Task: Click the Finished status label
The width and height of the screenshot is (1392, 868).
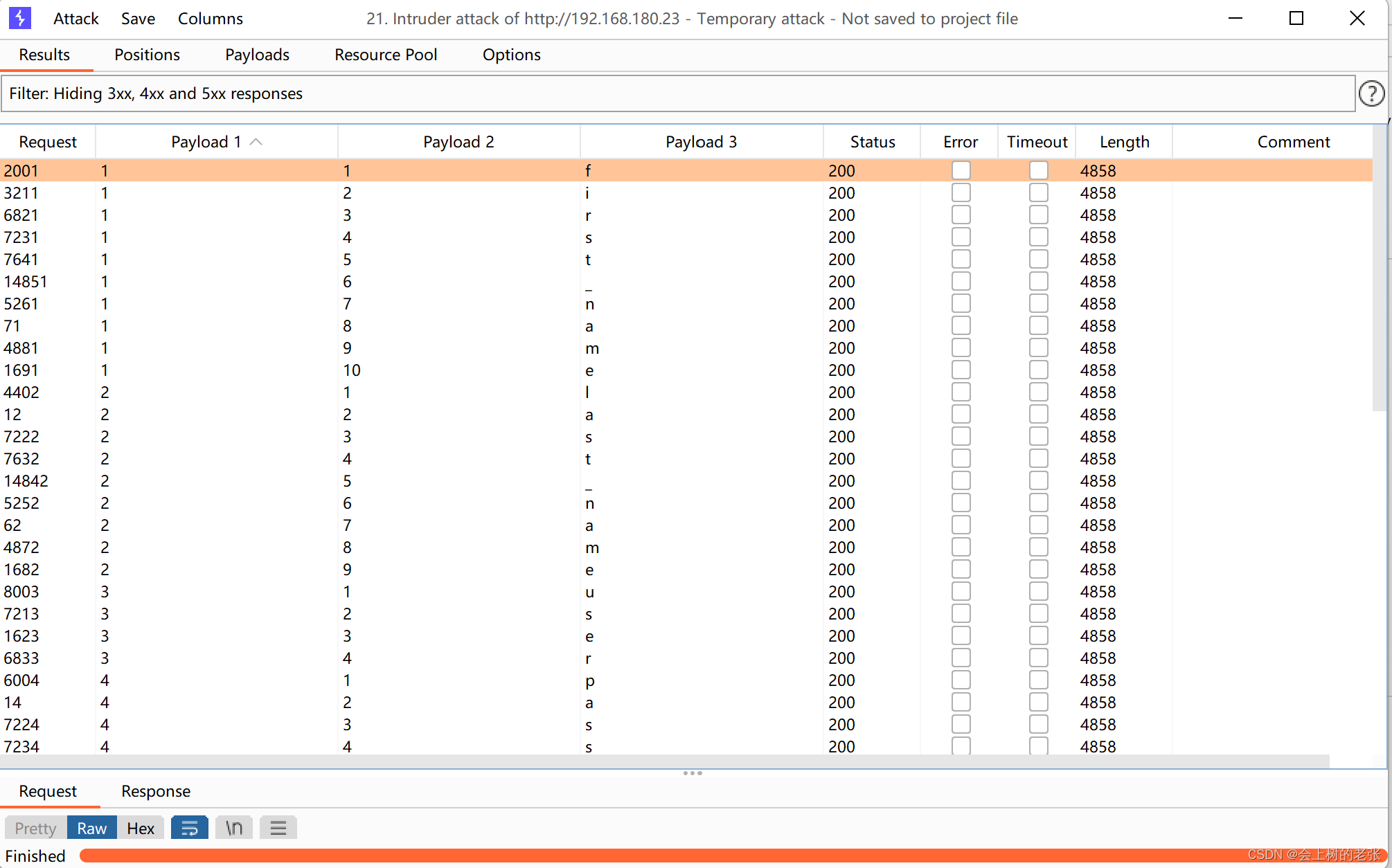Action: pyautogui.click(x=35, y=856)
